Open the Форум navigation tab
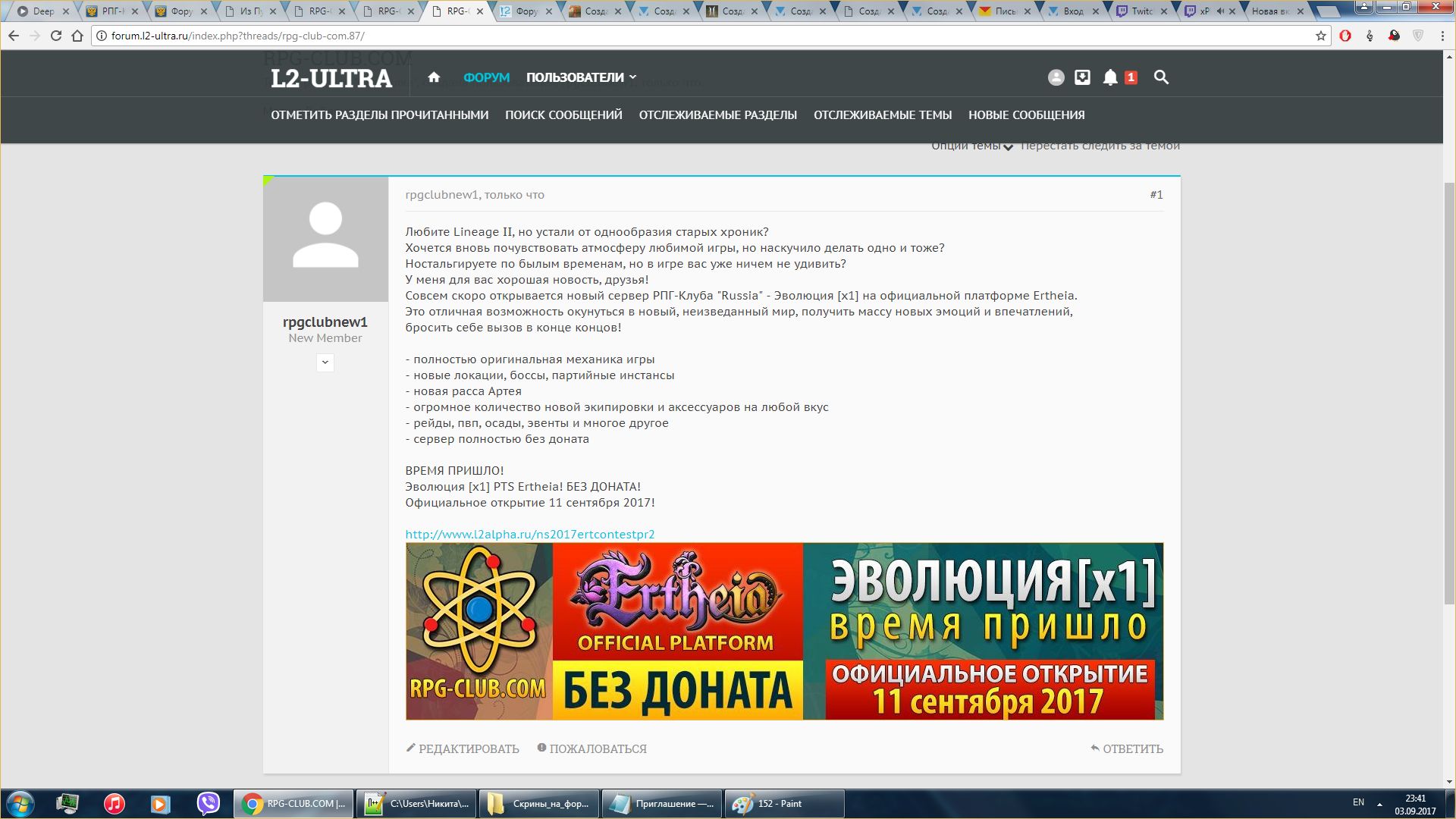 pyautogui.click(x=487, y=77)
